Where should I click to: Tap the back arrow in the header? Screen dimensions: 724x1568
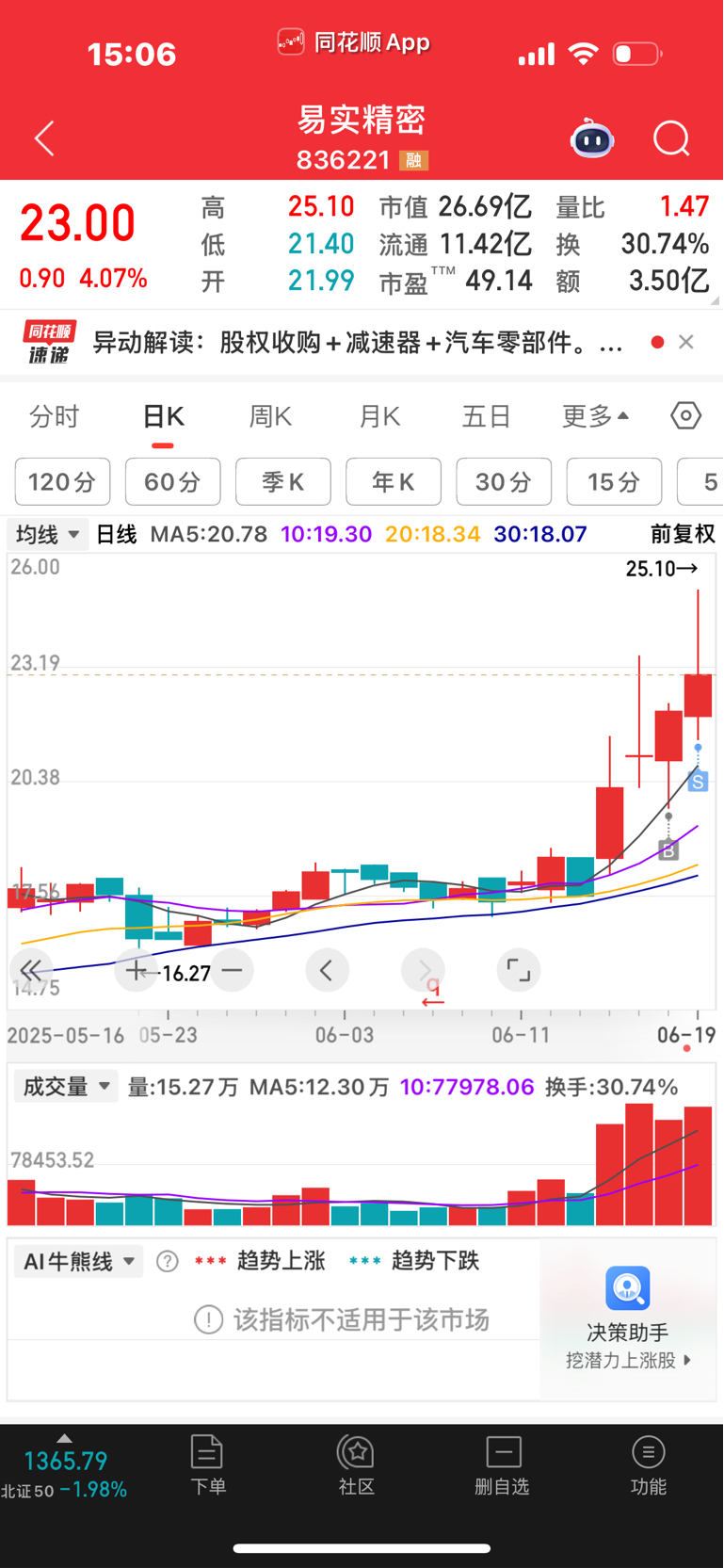(x=44, y=138)
